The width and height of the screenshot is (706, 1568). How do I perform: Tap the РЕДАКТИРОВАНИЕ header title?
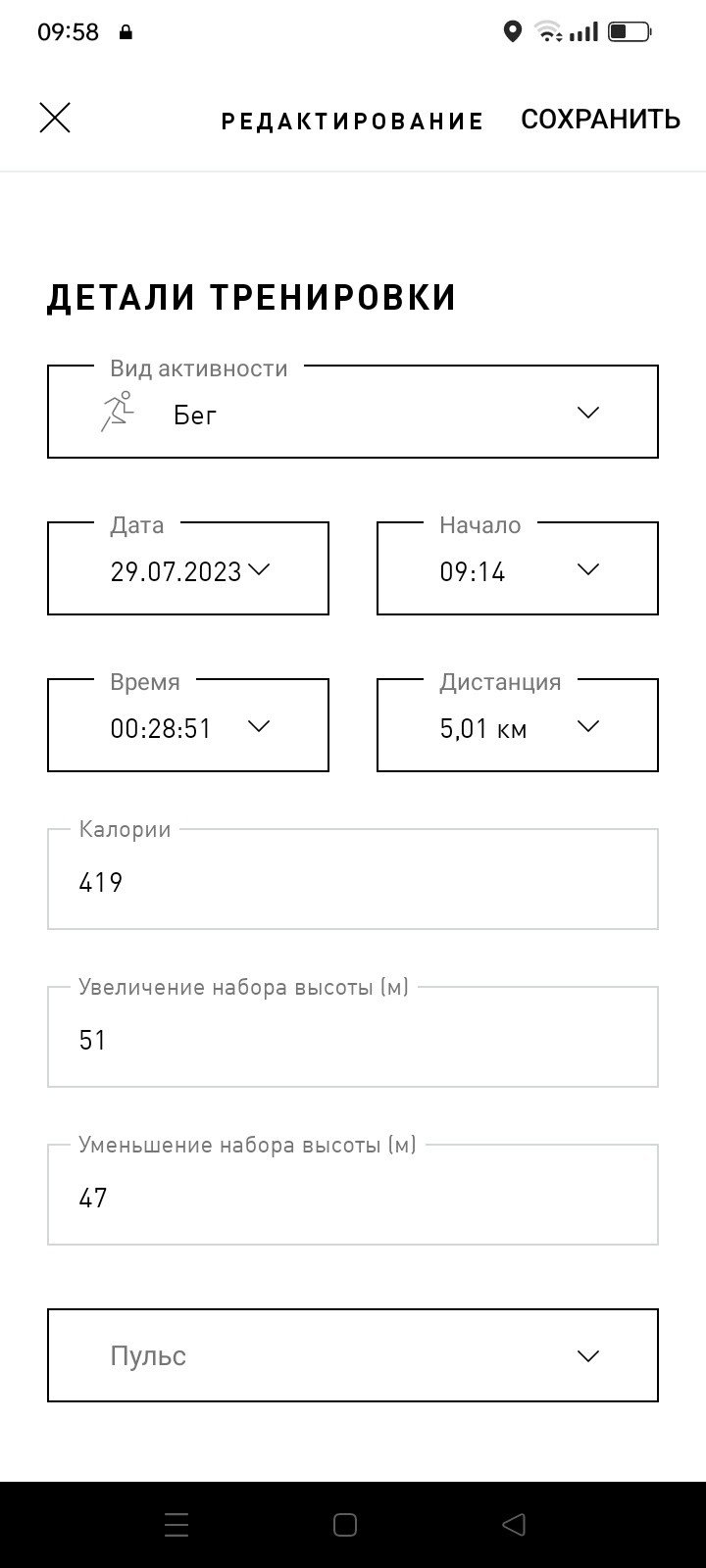(x=353, y=122)
